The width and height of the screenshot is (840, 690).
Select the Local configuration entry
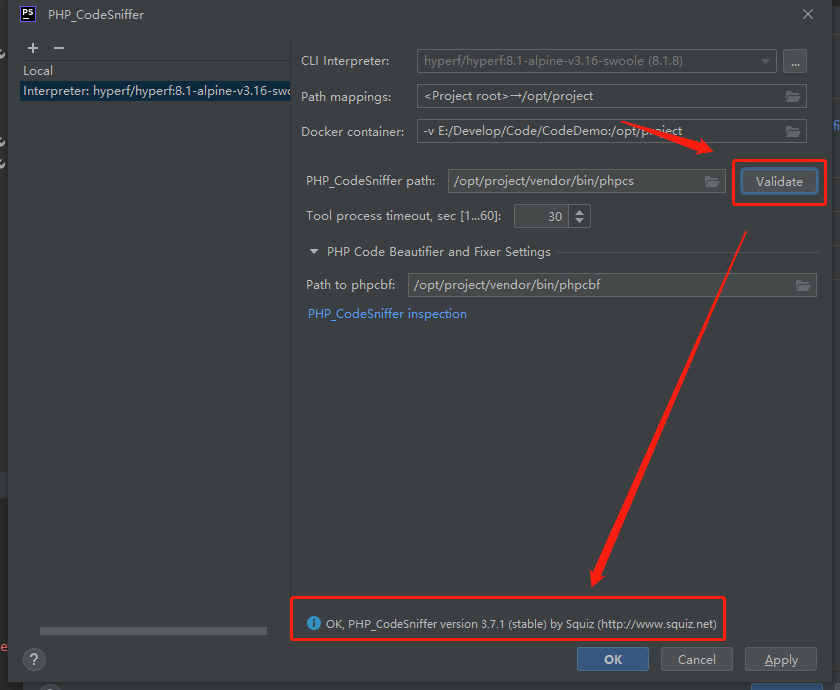(x=38, y=71)
